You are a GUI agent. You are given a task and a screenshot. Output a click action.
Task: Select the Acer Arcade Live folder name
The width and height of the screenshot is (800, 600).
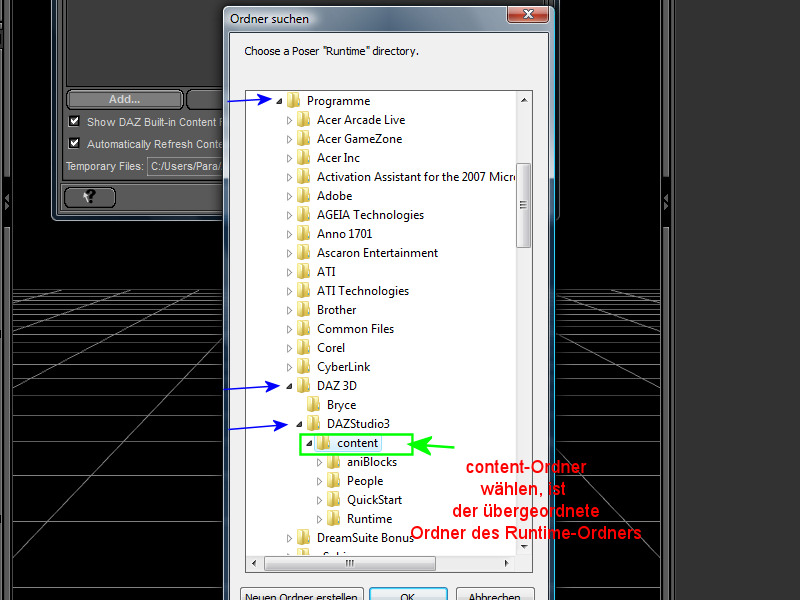(361, 120)
